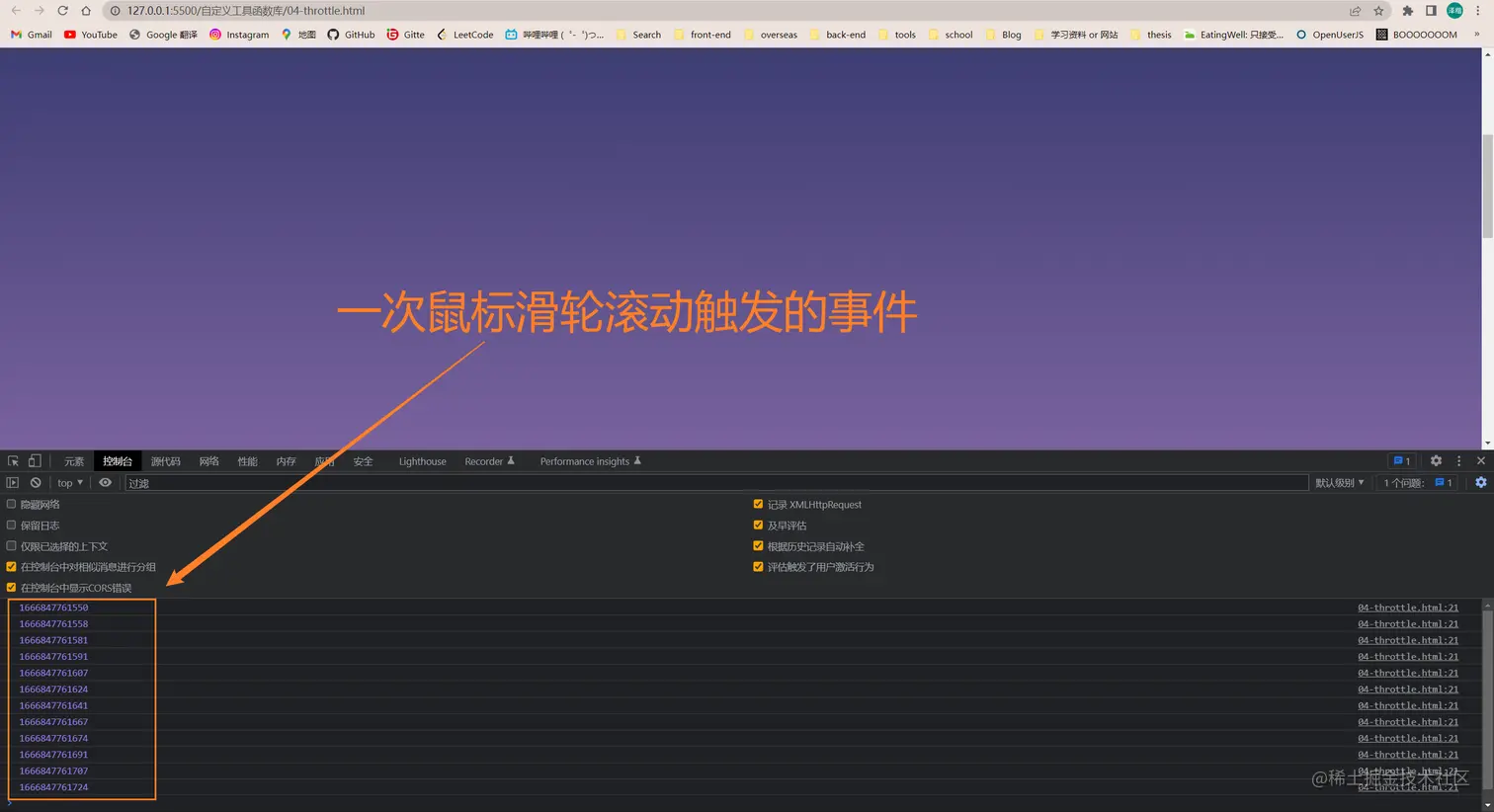The height and width of the screenshot is (812, 1494).
Task: Open the Chrome three-dot menu
Action: tap(1478, 11)
